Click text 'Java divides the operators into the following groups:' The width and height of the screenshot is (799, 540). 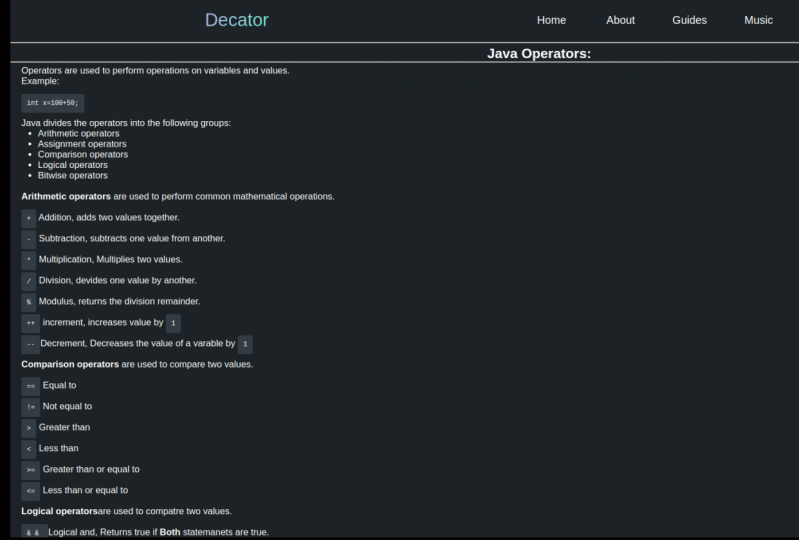coord(126,123)
